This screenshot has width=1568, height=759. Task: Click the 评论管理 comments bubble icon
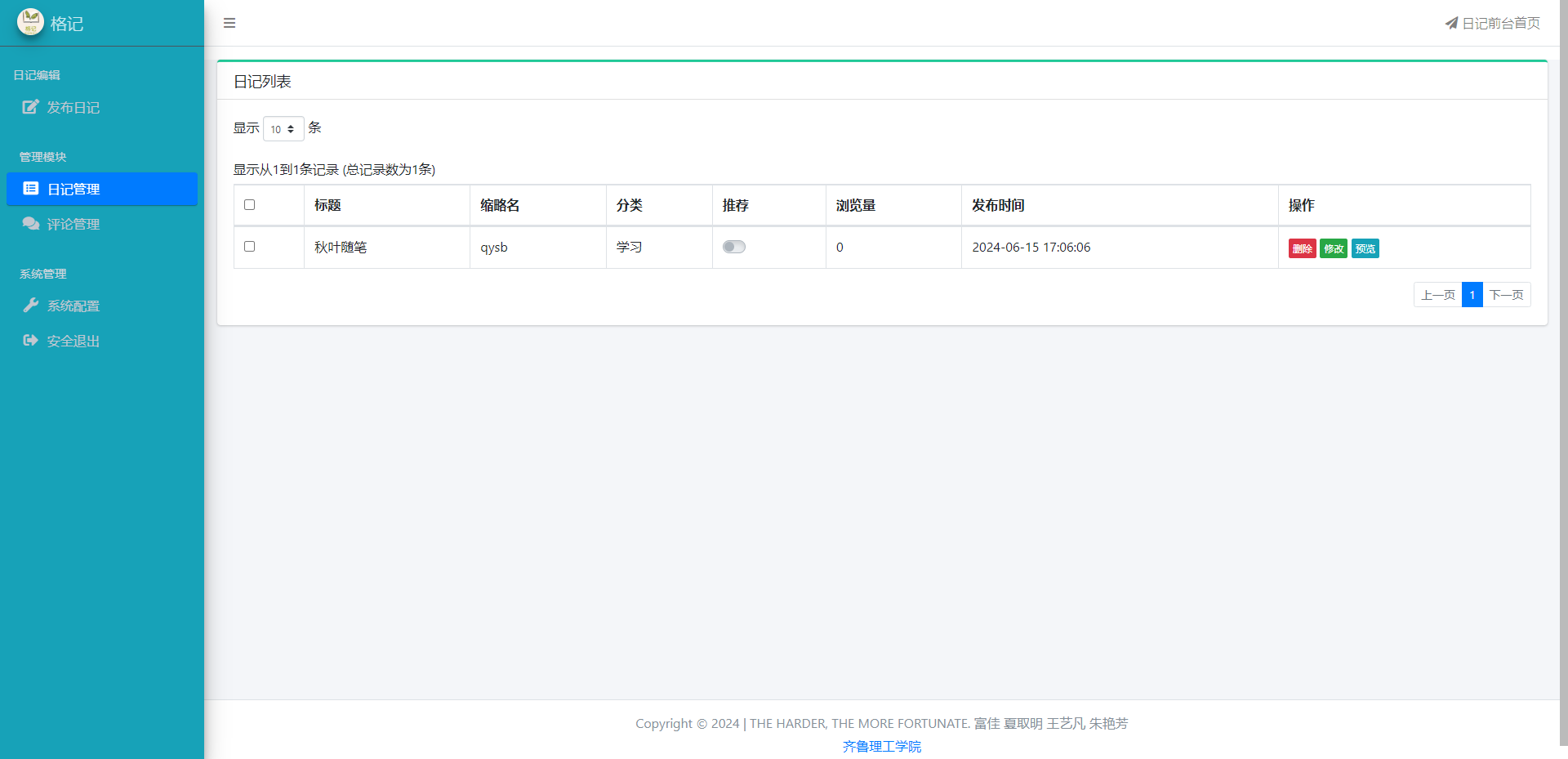click(31, 224)
